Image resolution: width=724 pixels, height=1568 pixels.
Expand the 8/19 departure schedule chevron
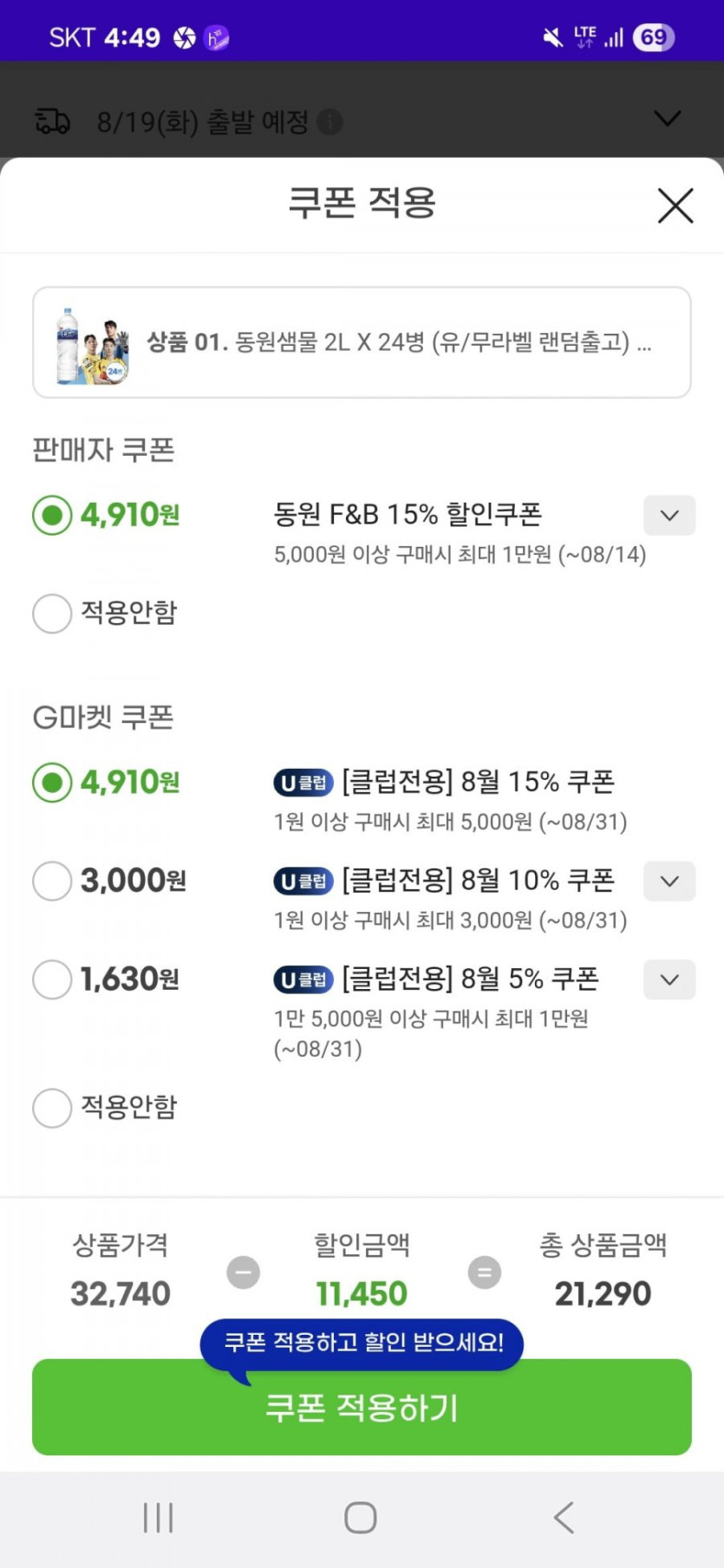(x=667, y=119)
